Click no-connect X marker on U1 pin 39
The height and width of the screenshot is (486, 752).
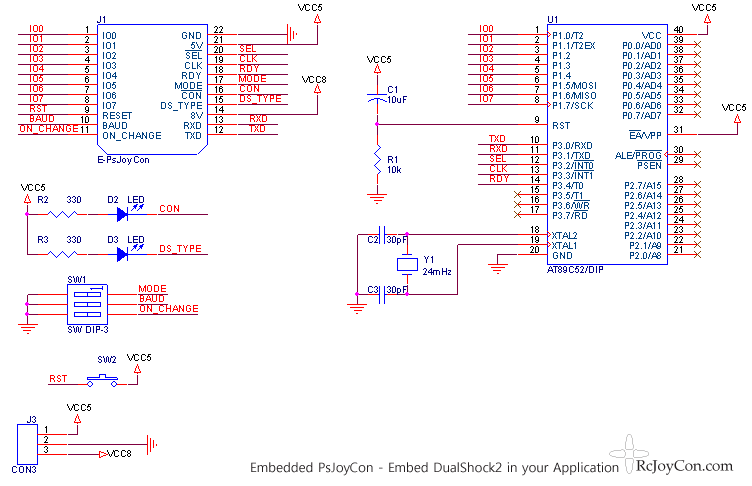point(697,45)
